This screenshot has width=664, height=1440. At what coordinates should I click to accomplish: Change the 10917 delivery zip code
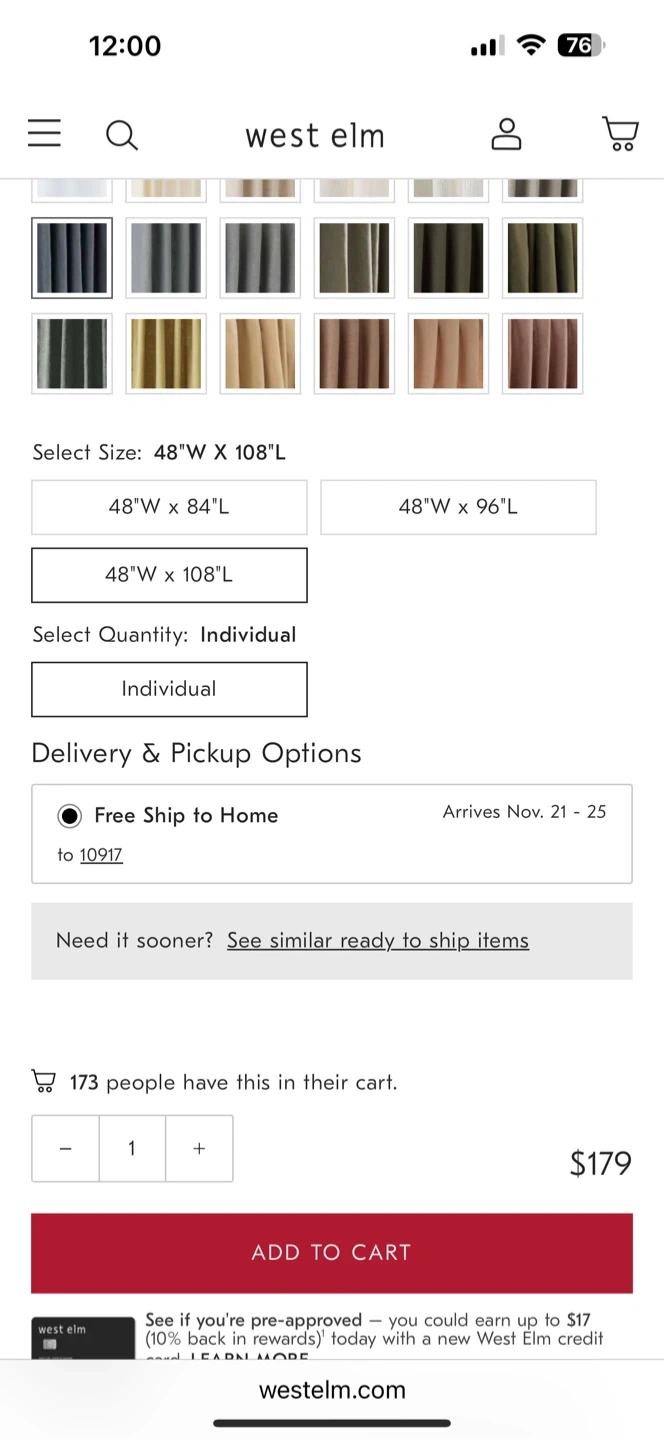(x=101, y=855)
